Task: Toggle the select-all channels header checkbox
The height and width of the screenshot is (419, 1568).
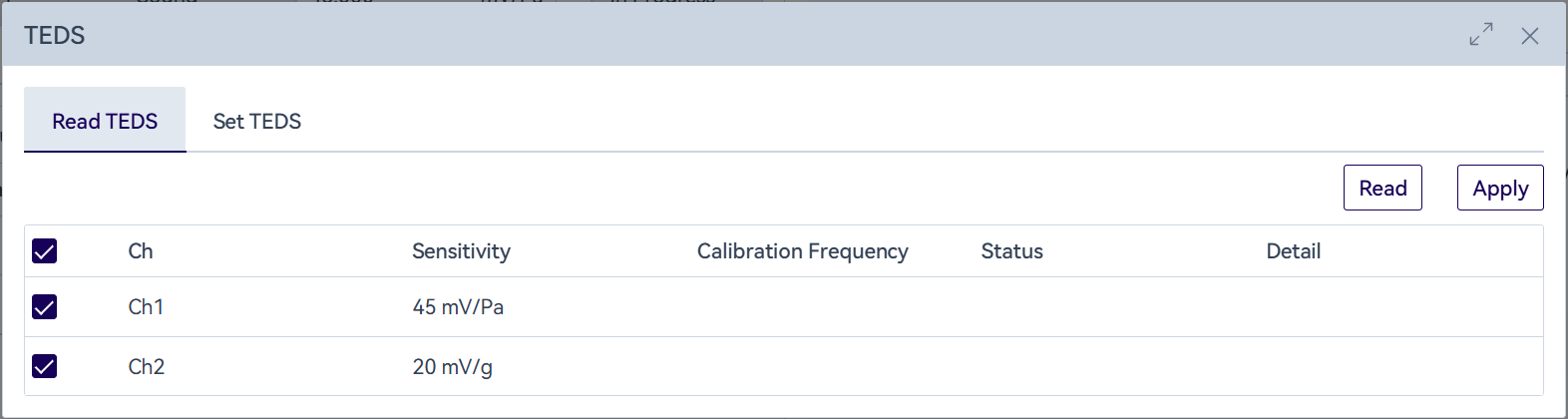Action: 45,250
